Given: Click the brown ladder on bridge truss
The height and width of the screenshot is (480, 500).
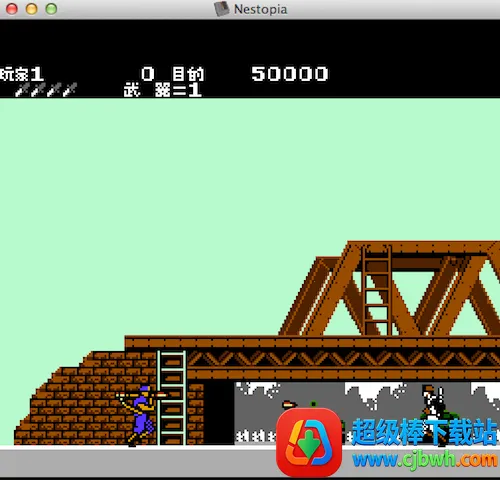Looking at the screenshot, I should point(377,290).
